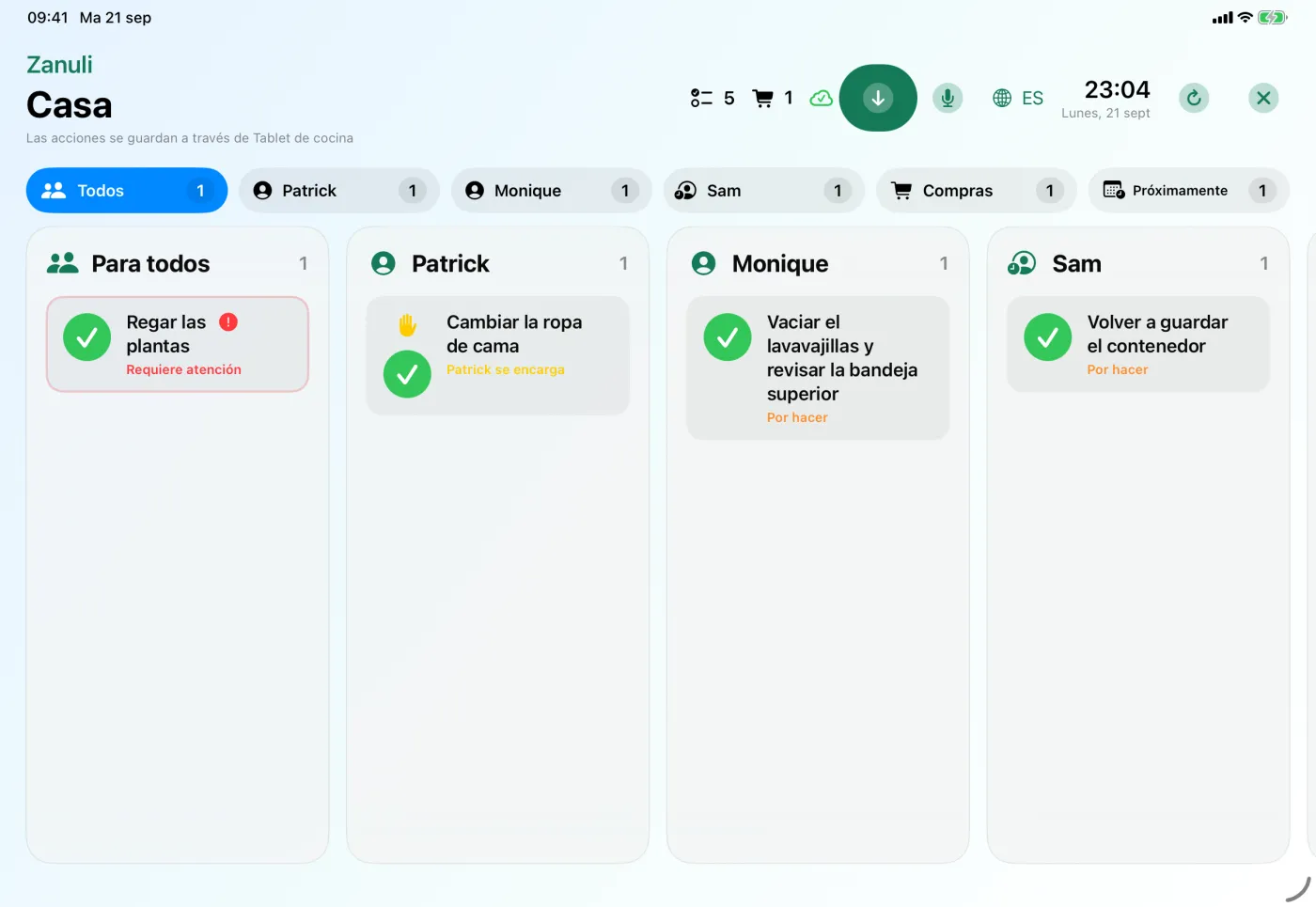Activate the microphone voice input

[948, 98]
